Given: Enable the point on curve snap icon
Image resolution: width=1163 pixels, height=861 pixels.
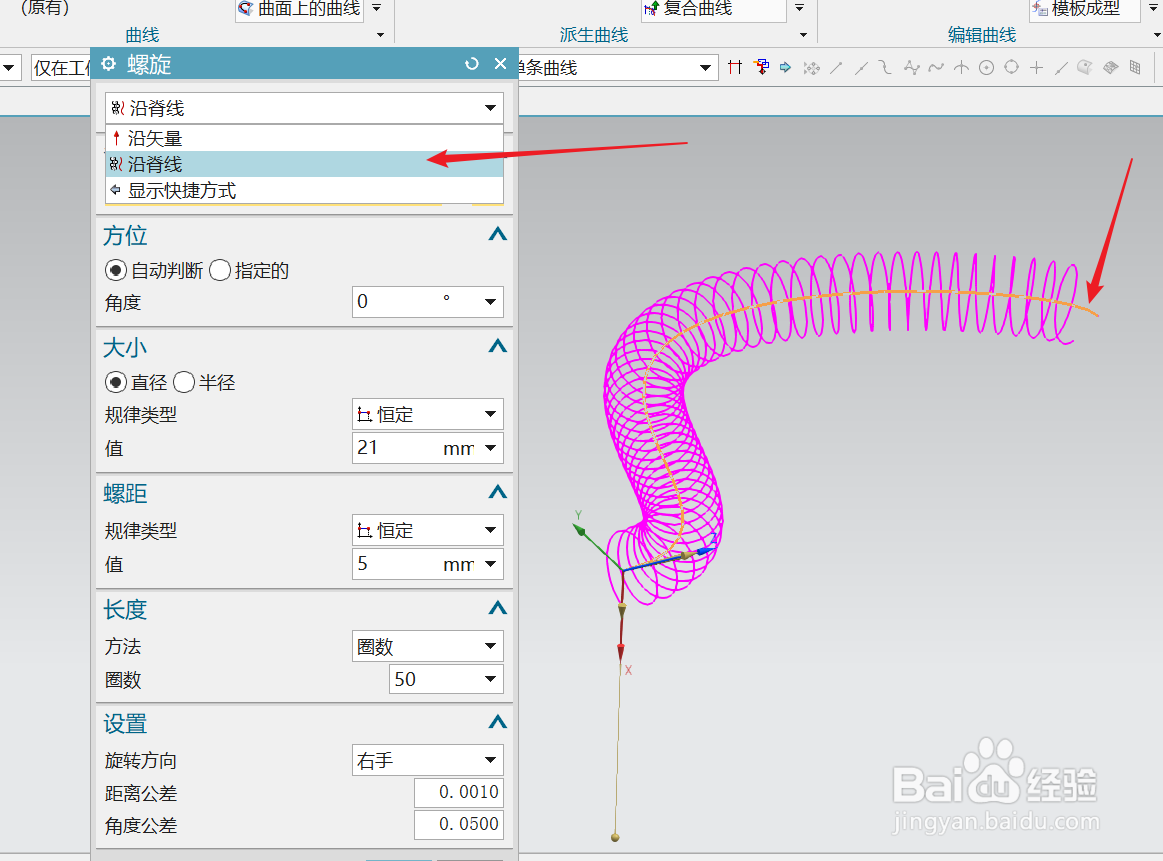Looking at the screenshot, I should point(1061,67).
